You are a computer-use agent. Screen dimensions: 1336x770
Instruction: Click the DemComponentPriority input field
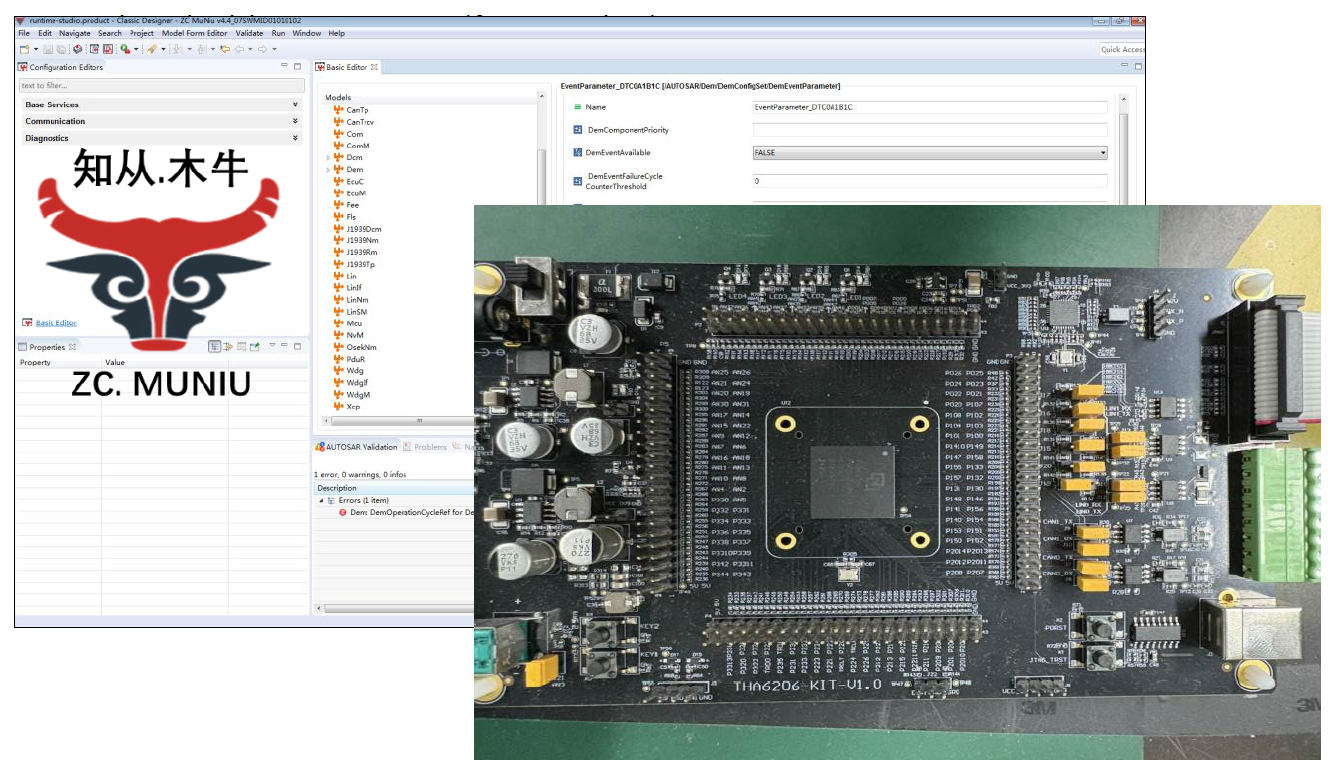click(930, 130)
